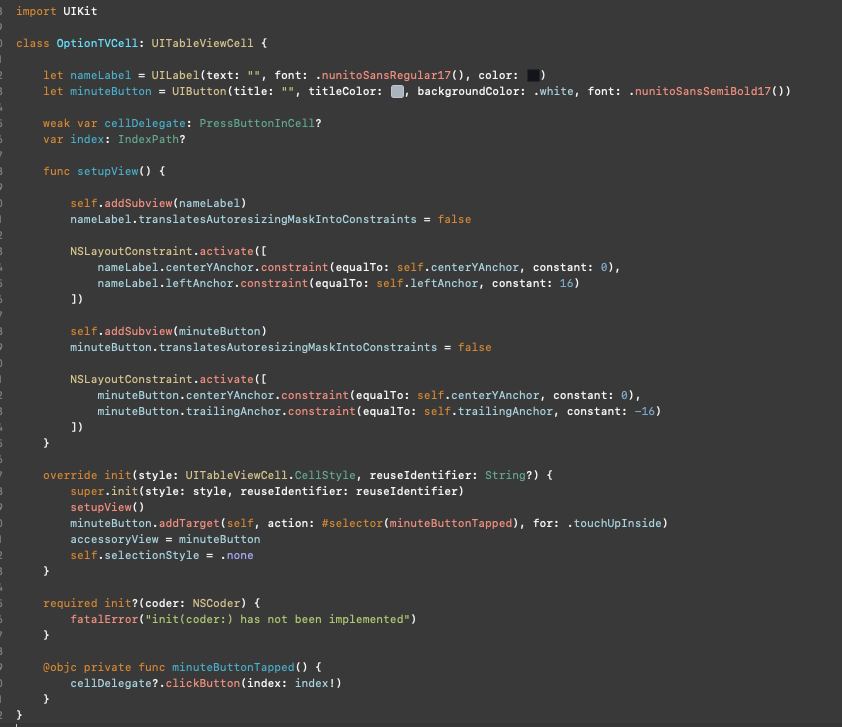Select the "PressButtonInCell" protocol type
The image size is (842, 727).
pyautogui.click(x=257, y=123)
